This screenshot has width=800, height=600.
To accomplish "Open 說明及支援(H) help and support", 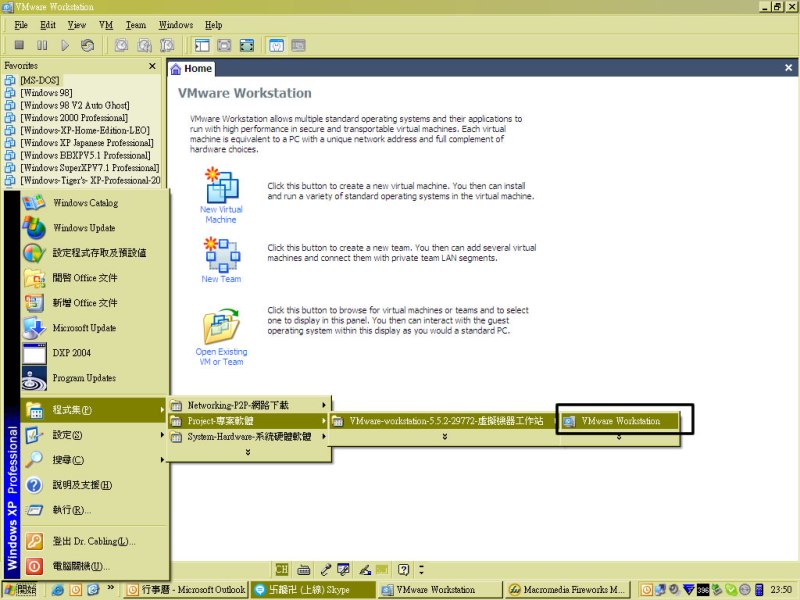I will (x=94, y=485).
